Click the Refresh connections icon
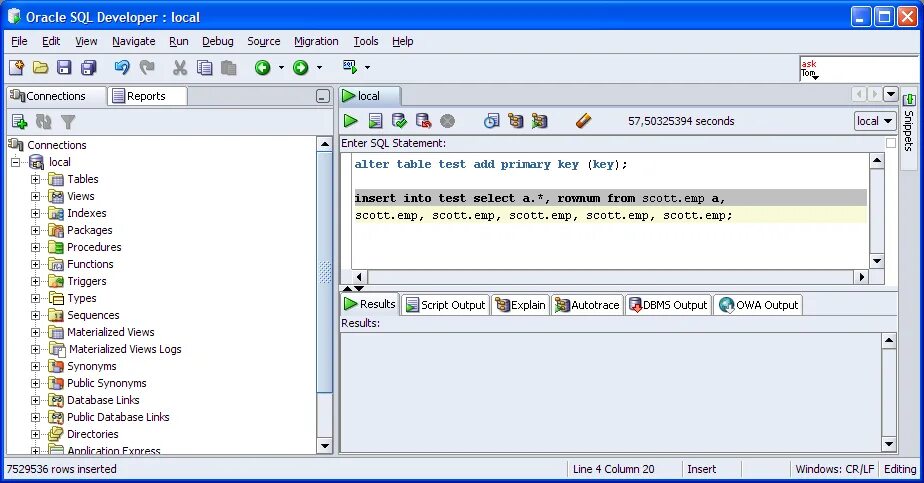The image size is (924, 483). tap(44, 122)
